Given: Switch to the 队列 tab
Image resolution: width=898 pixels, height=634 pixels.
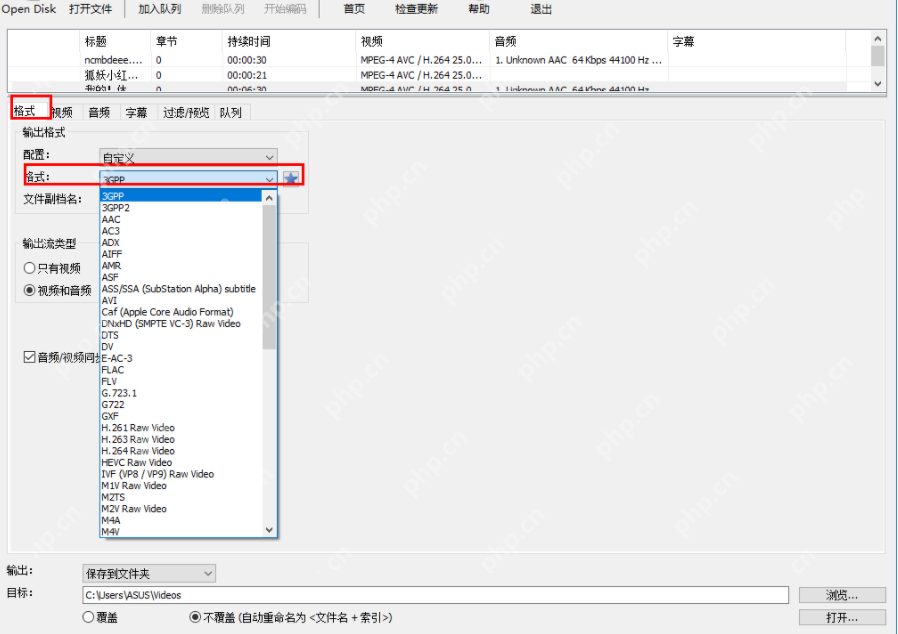Looking at the screenshot, I should coord(231,112).
